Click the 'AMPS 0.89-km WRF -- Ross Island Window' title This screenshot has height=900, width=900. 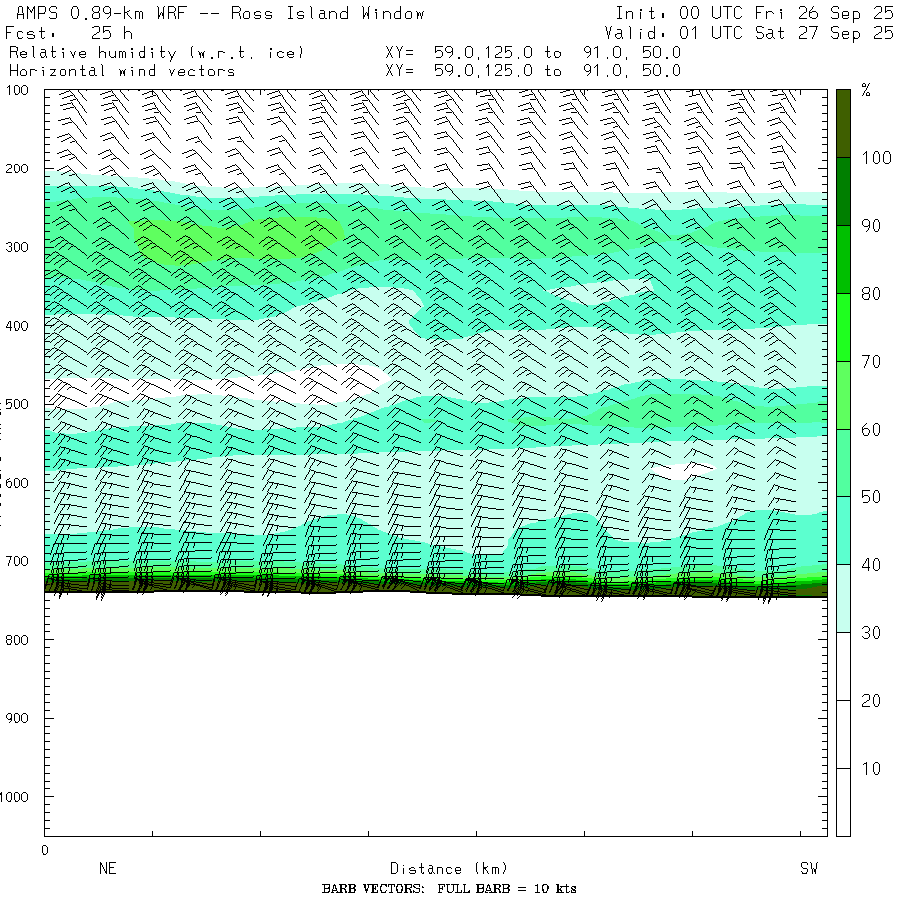point(220,13)
